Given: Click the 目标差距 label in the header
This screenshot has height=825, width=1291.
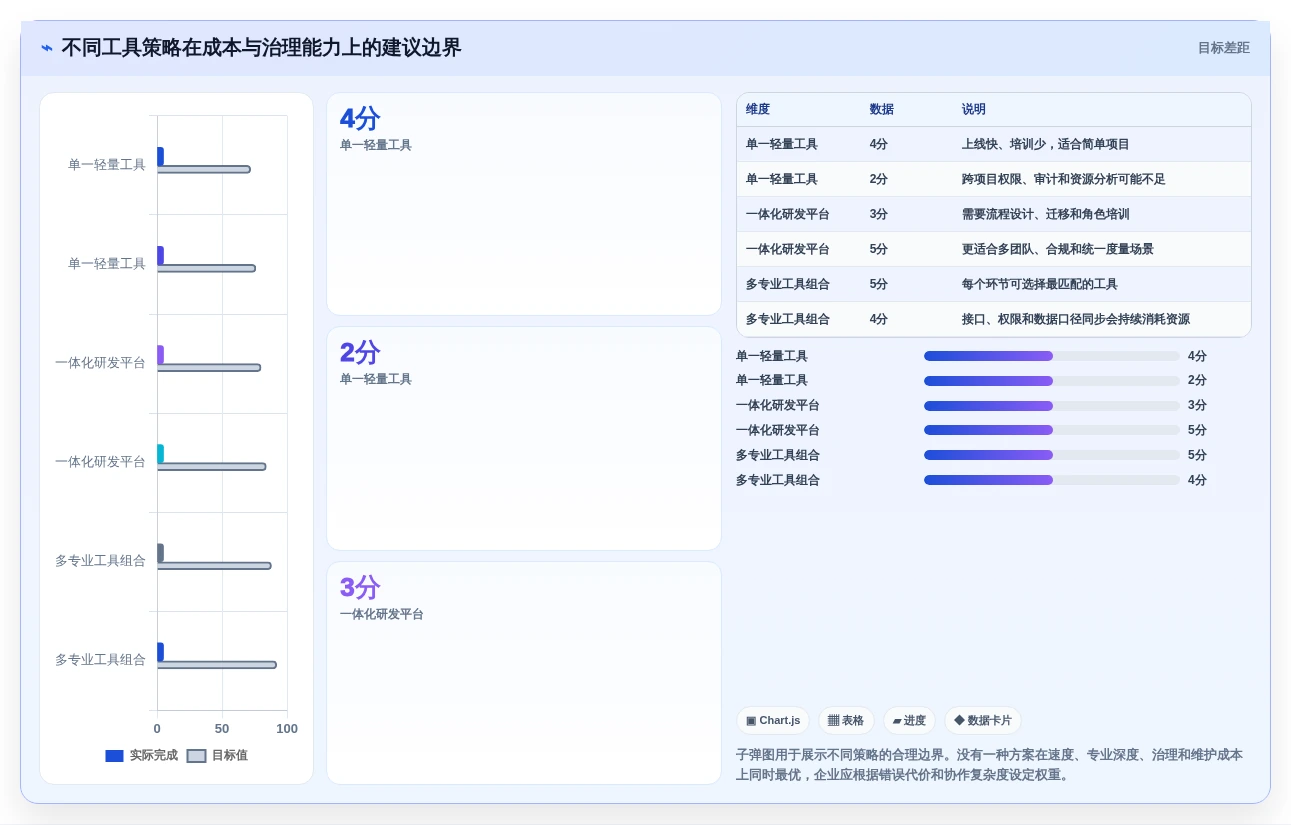Looking at the screenshot, I should tap(1223, 48).
